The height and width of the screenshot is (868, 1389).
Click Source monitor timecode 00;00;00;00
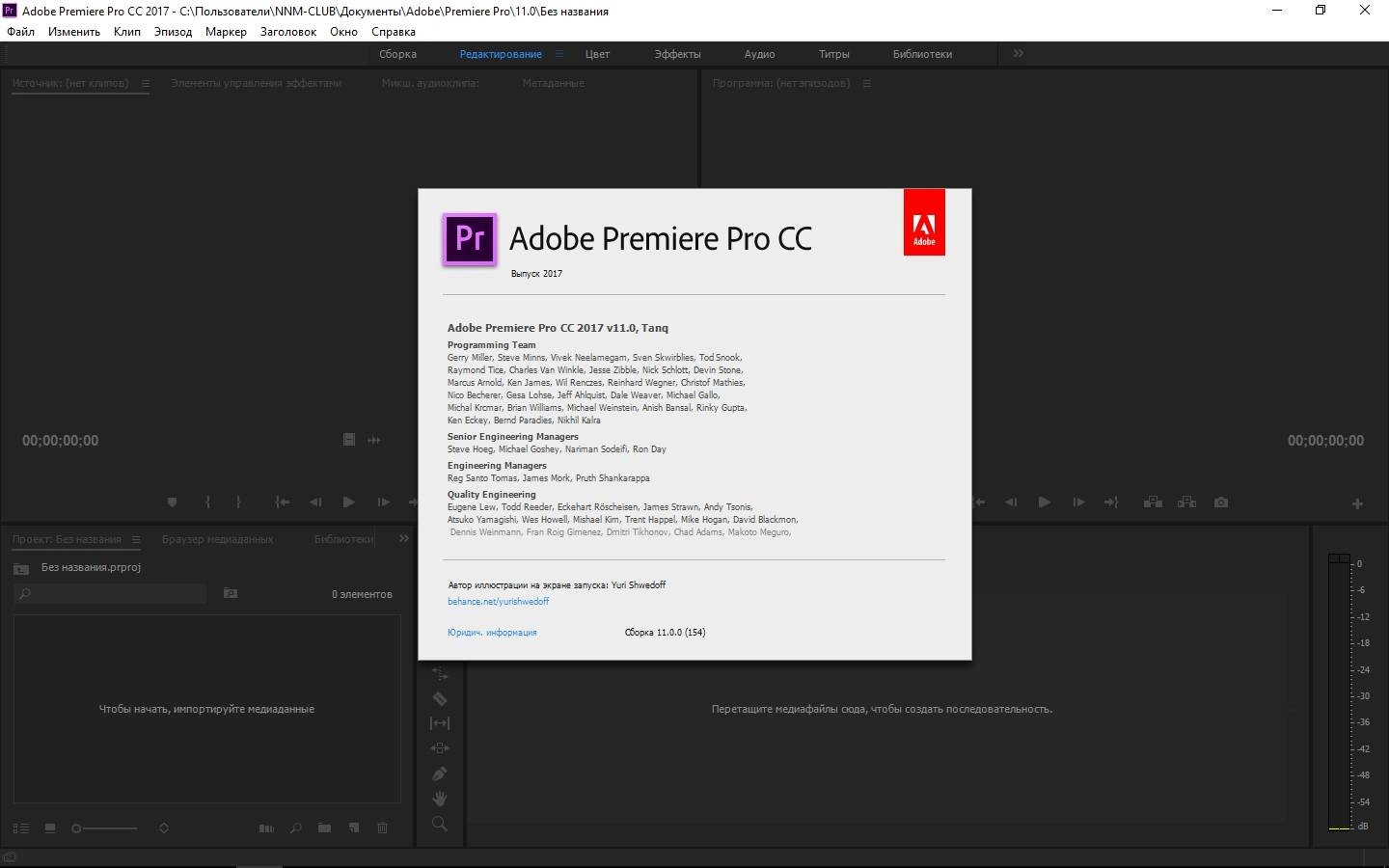(61, 441)
